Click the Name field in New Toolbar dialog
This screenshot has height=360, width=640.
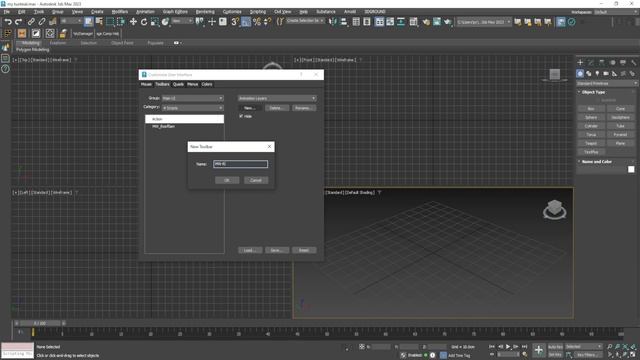click(x=240, y=164)
